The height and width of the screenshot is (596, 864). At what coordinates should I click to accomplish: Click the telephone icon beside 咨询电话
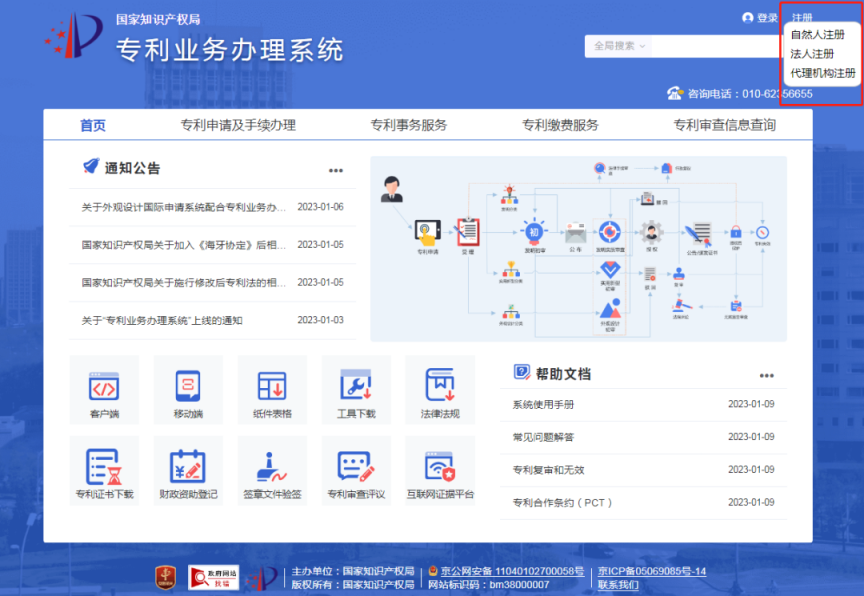(675, 94)
